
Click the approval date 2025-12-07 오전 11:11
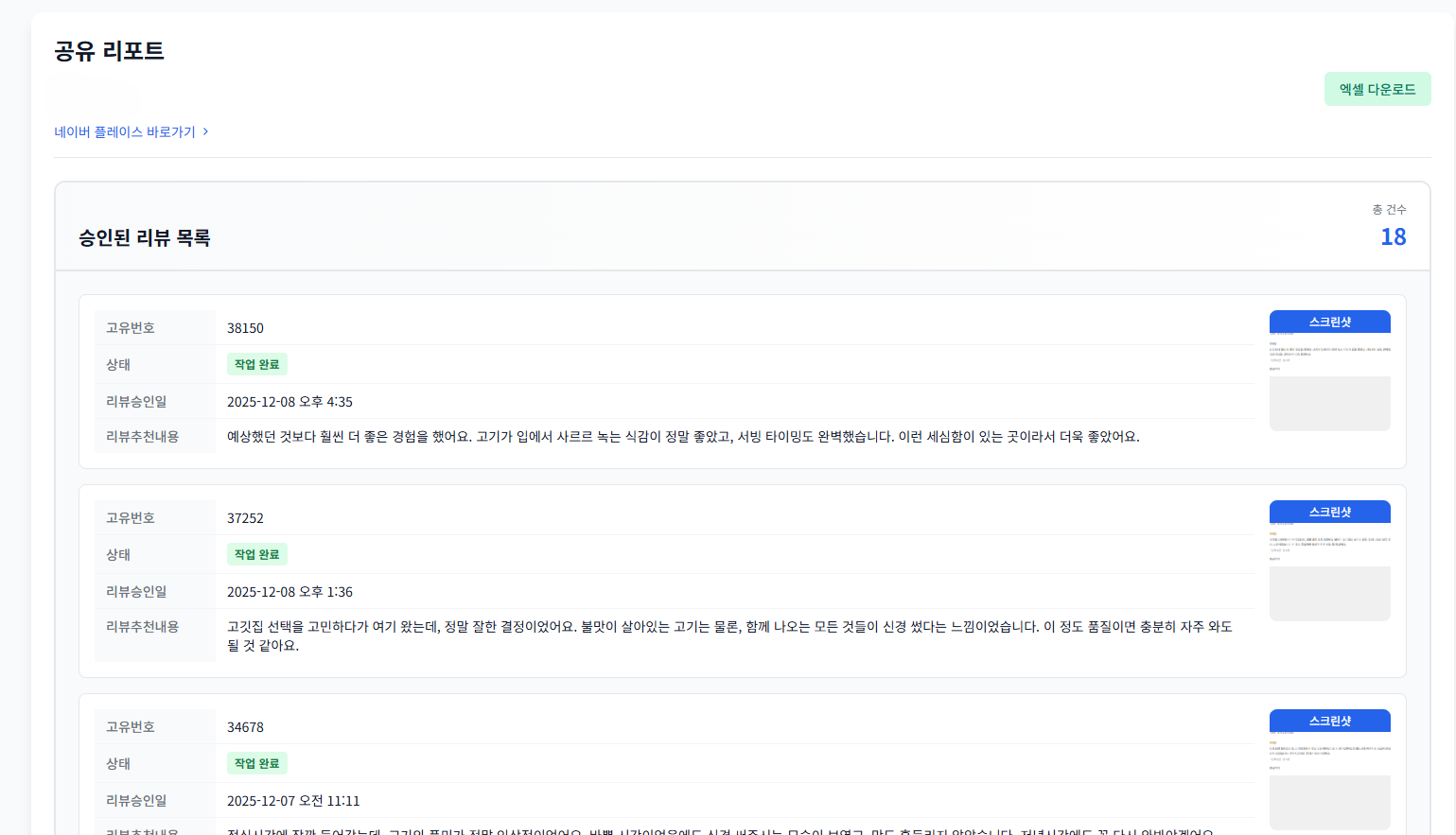click(293, 801)
